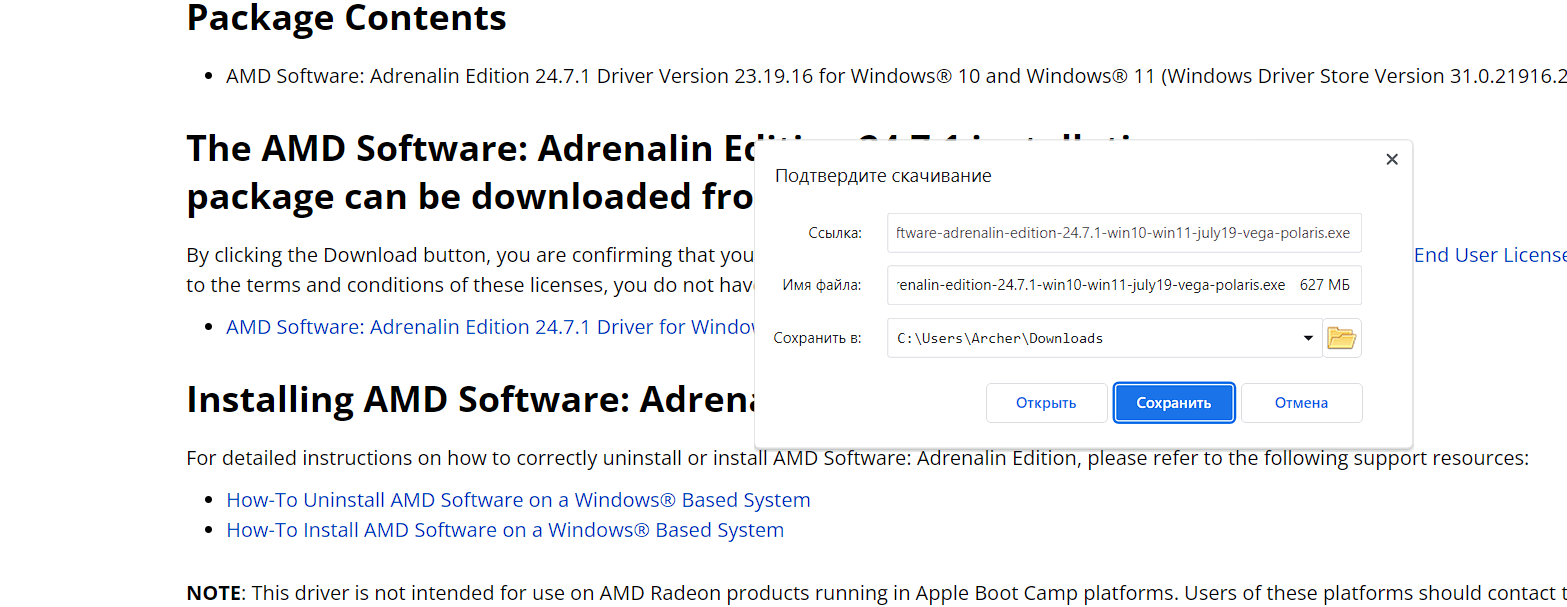Viewport: 1567px width, 607px height.
Task: Click the Package Contents heading
Action: pos(346,18)
